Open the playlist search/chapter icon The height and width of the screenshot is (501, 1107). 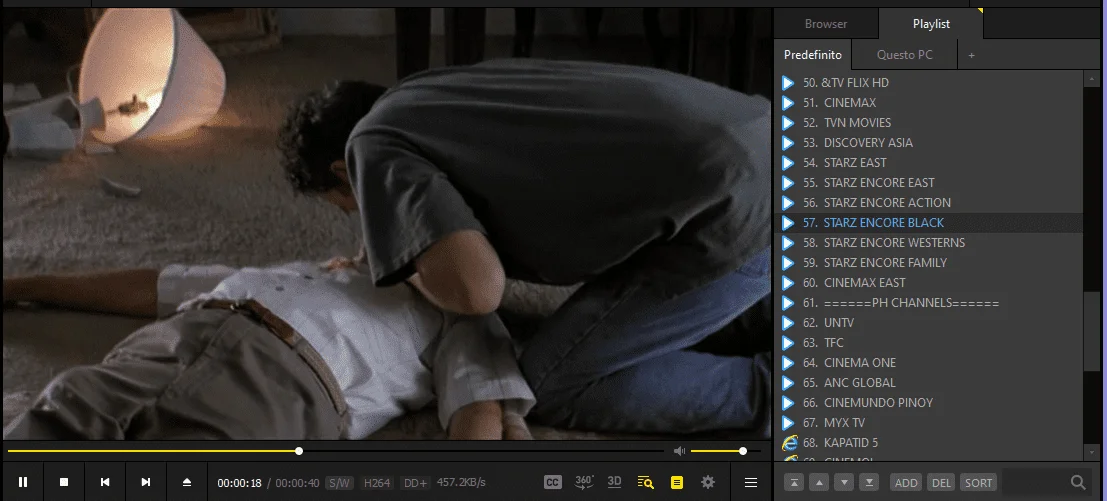(x=645, y=483)
